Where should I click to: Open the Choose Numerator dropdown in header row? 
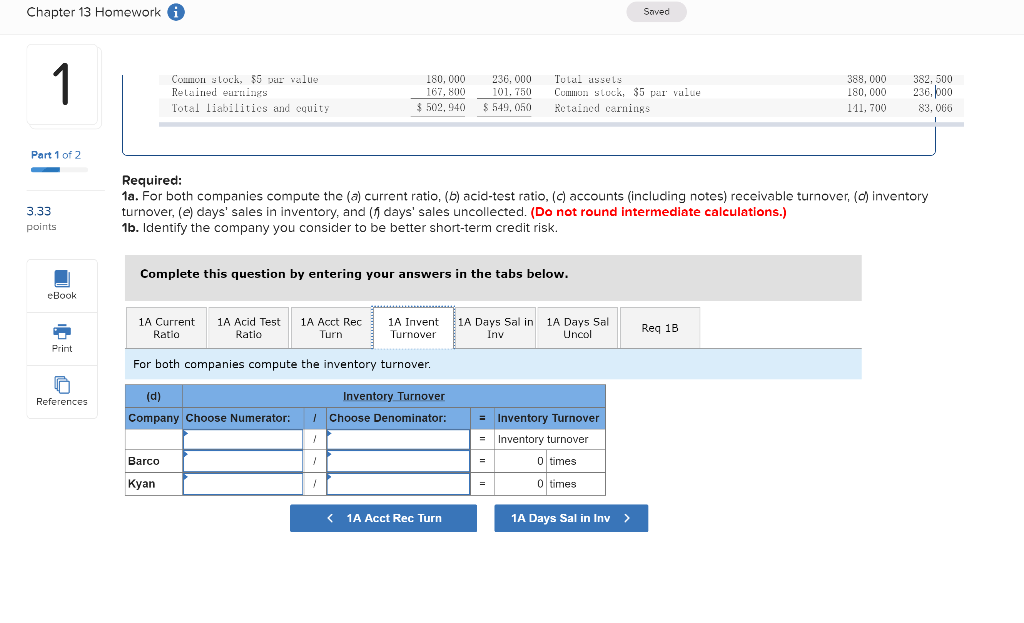(243, 439)
